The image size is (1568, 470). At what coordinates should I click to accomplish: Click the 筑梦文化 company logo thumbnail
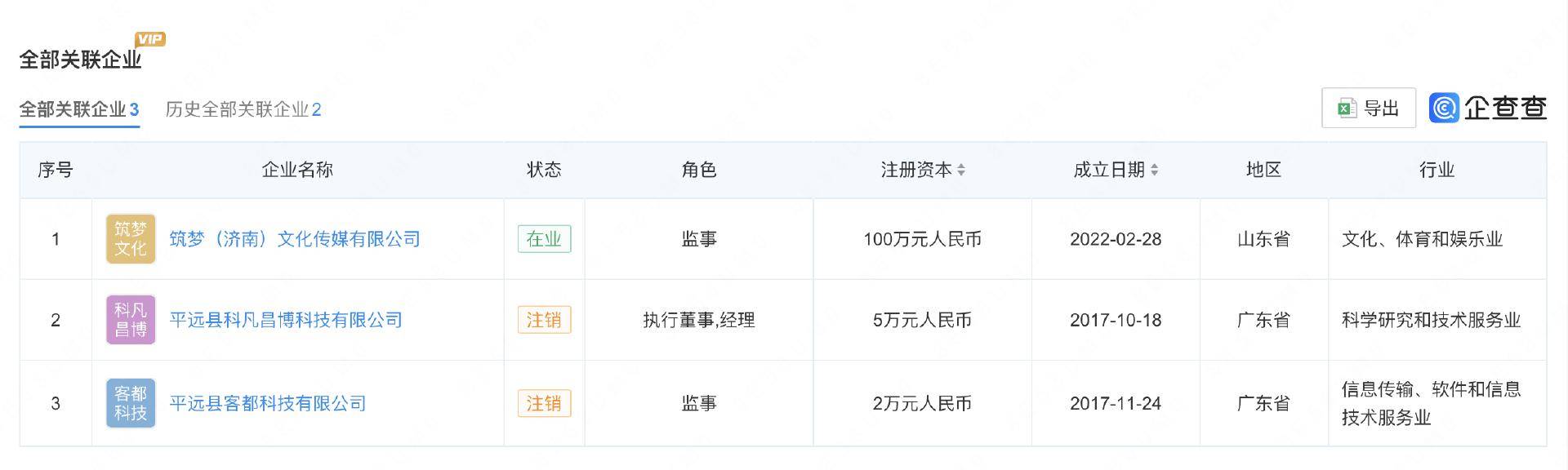point(131,239)
